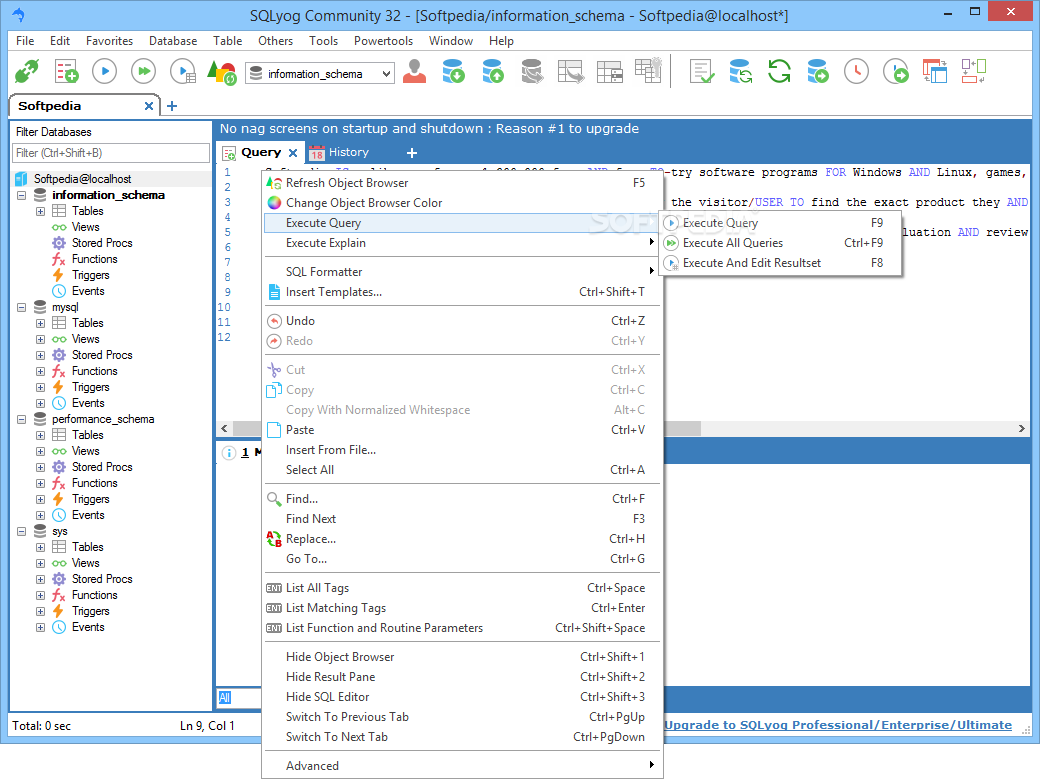Expand Functions under mysql
Viewport: 1040px width, 779px height.
pyautogui.click(x=40, y=371)
